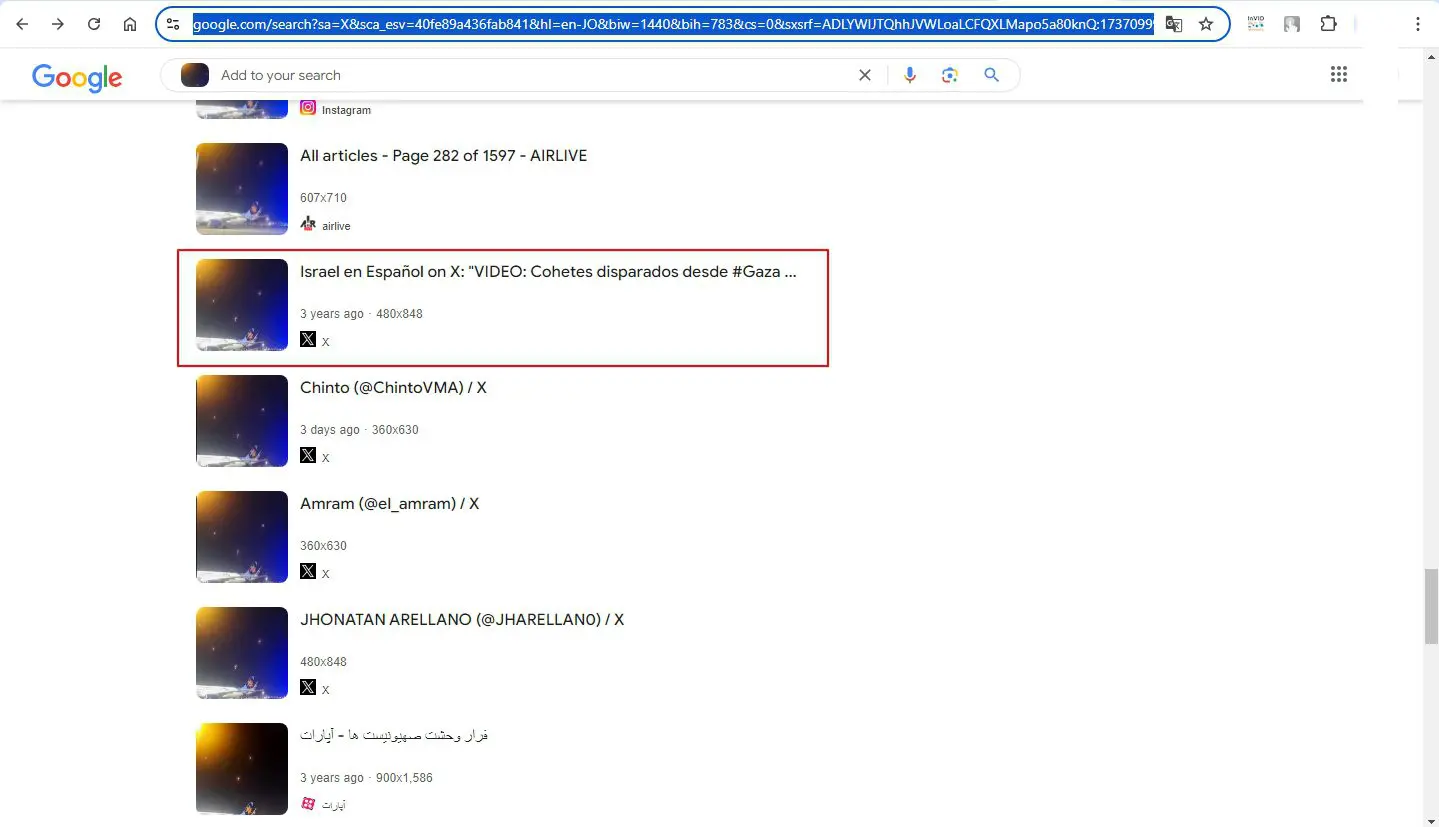Screen dimensions: 1439x827
Task: Go back to the previous page
Action: tap(22, 24)
